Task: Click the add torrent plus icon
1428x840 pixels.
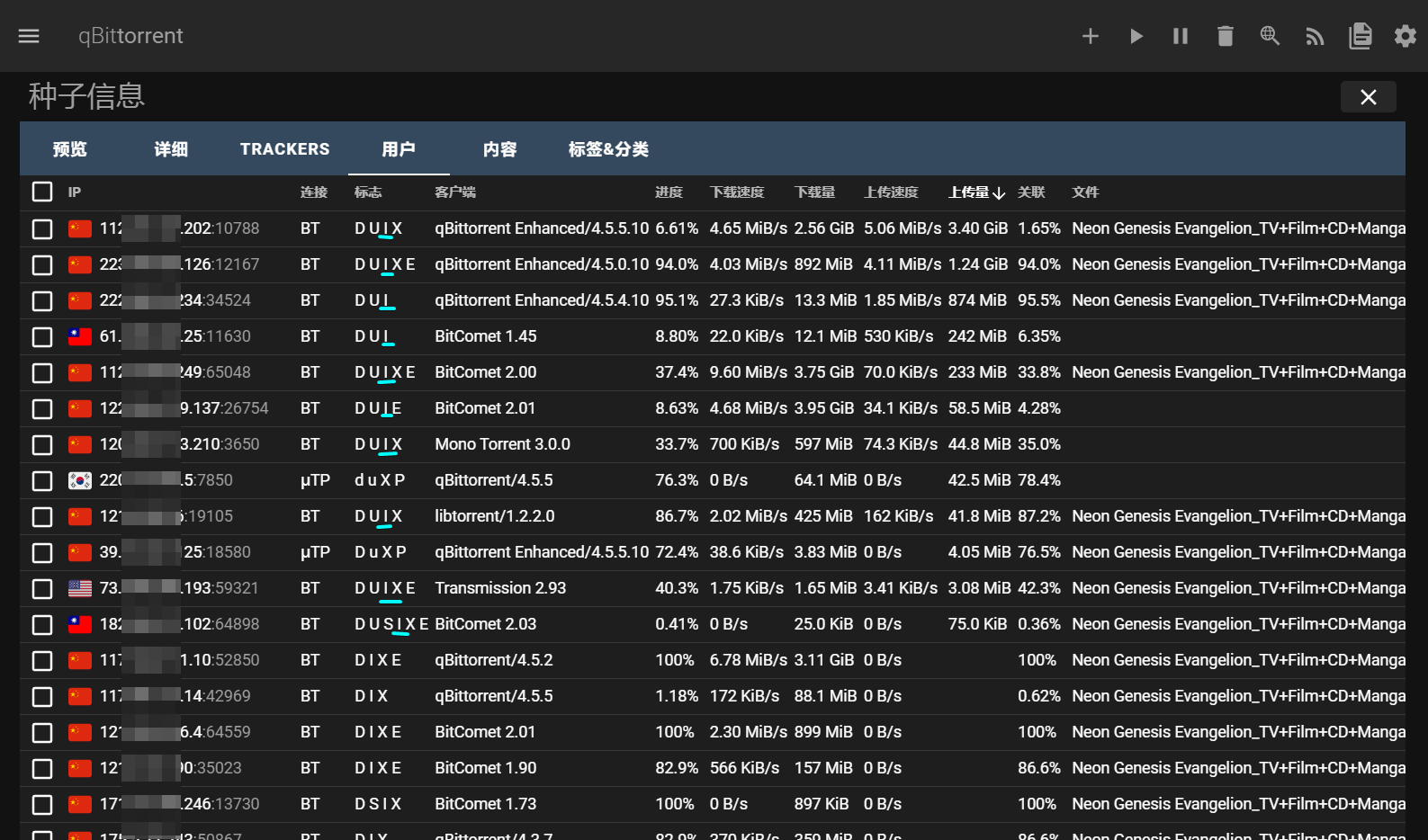Action: point(1091,36)
